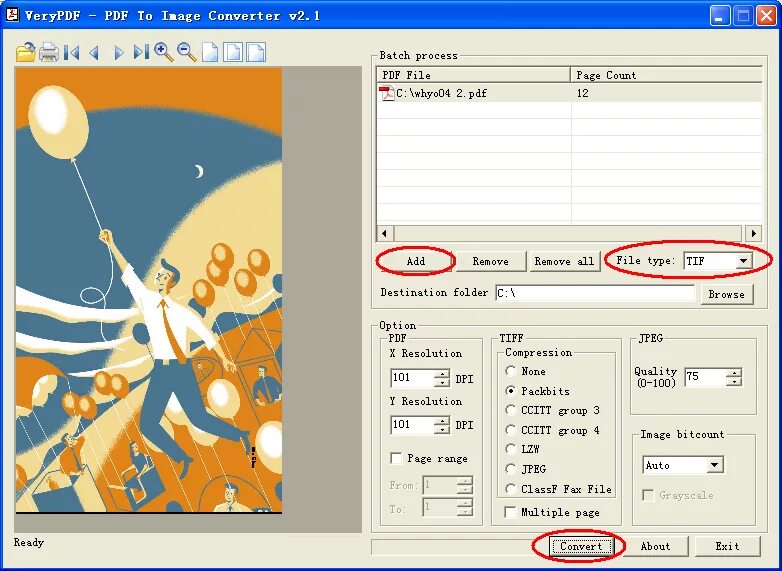Close the VeryPDF window
The image size is (782, 571).
(x=767, y=15)
